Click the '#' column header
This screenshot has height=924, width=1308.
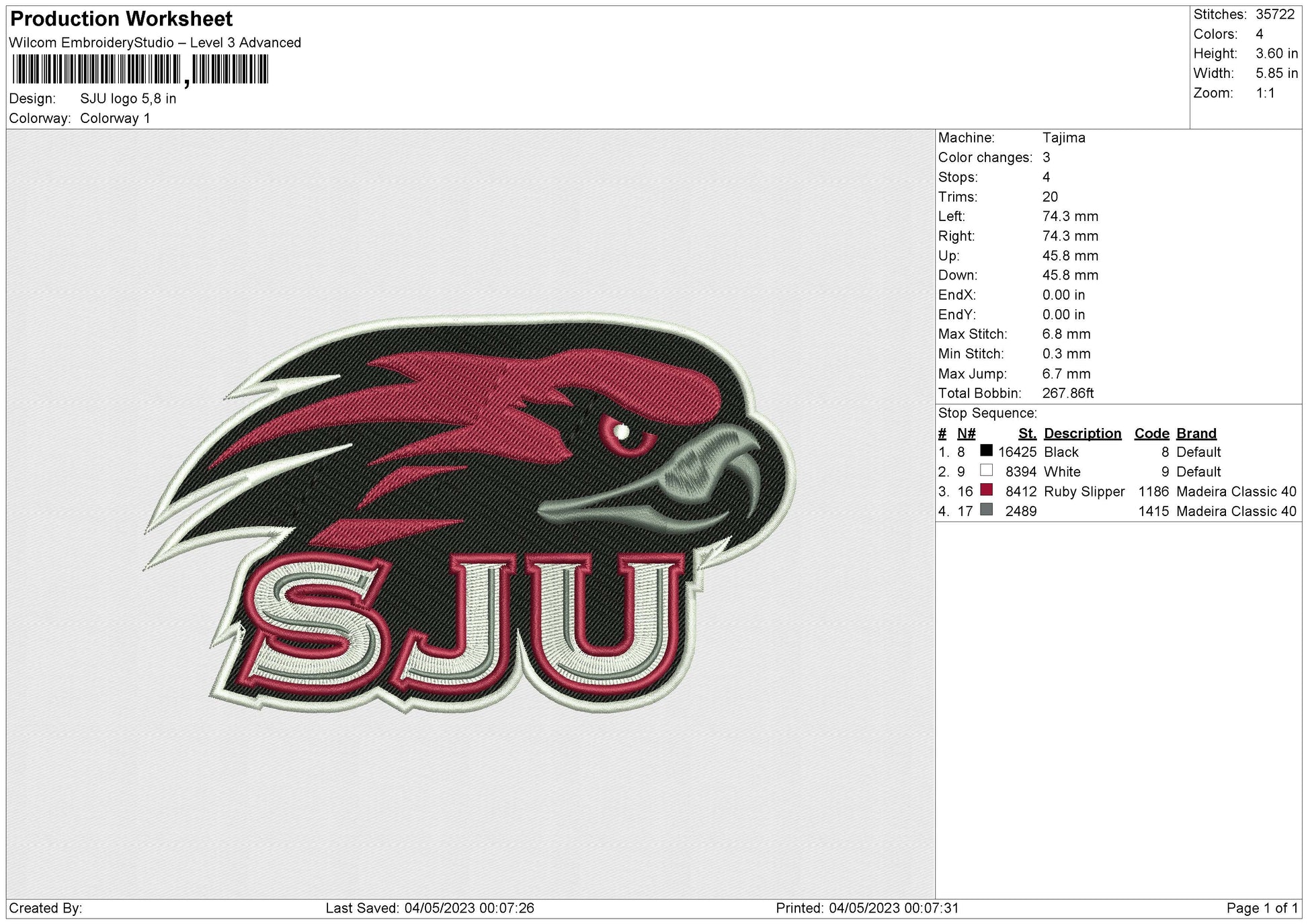point(942,433)
